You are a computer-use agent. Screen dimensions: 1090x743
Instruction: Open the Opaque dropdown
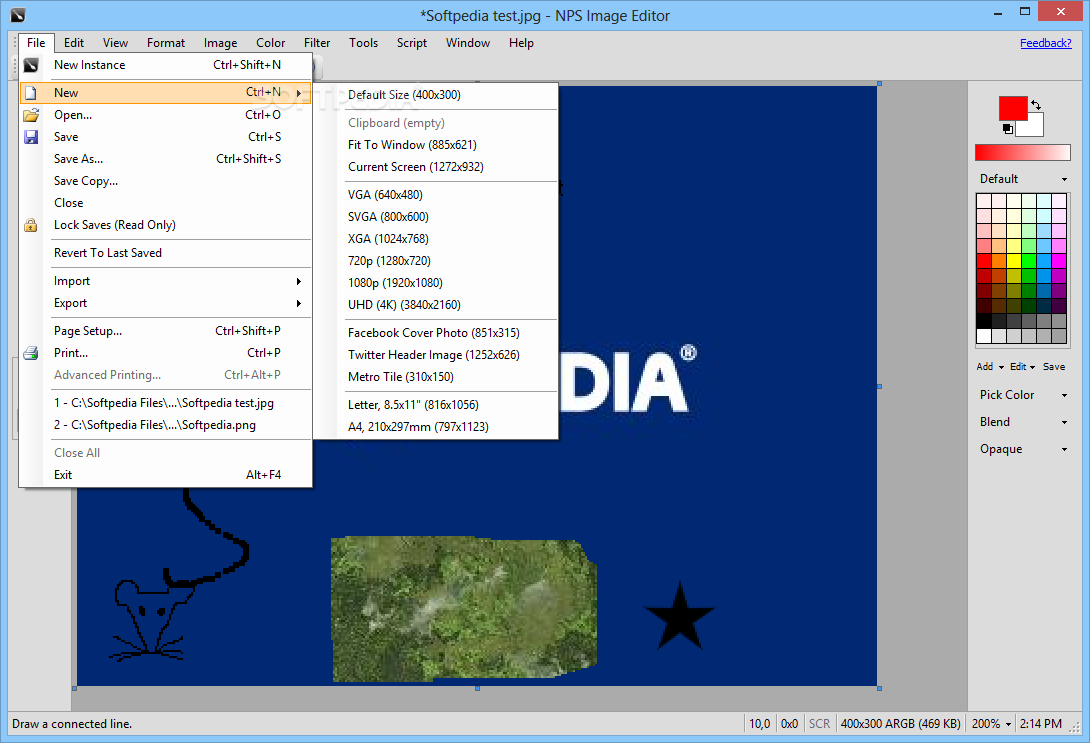(x=1023, y=449)
